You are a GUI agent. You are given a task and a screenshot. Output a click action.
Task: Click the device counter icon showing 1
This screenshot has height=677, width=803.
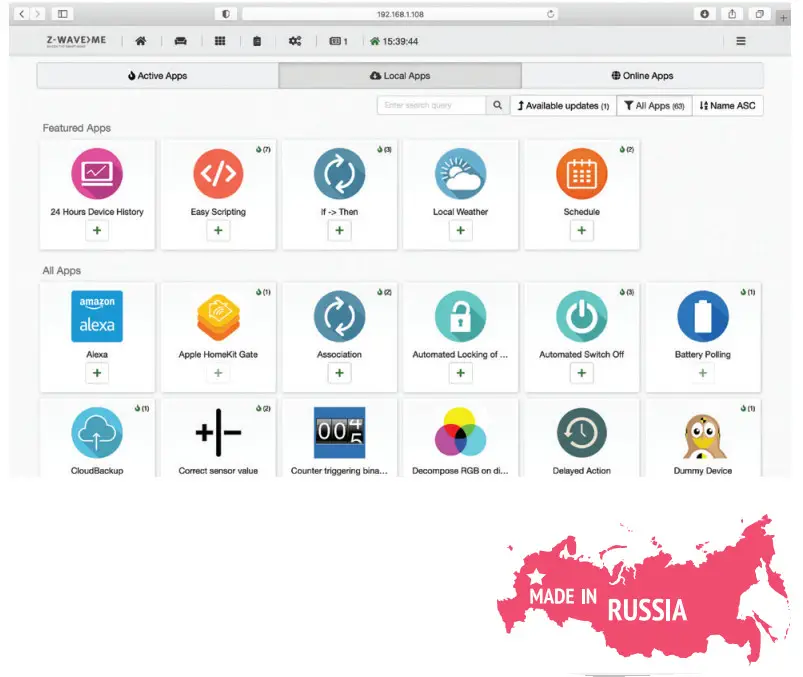(x=338, y=41)
